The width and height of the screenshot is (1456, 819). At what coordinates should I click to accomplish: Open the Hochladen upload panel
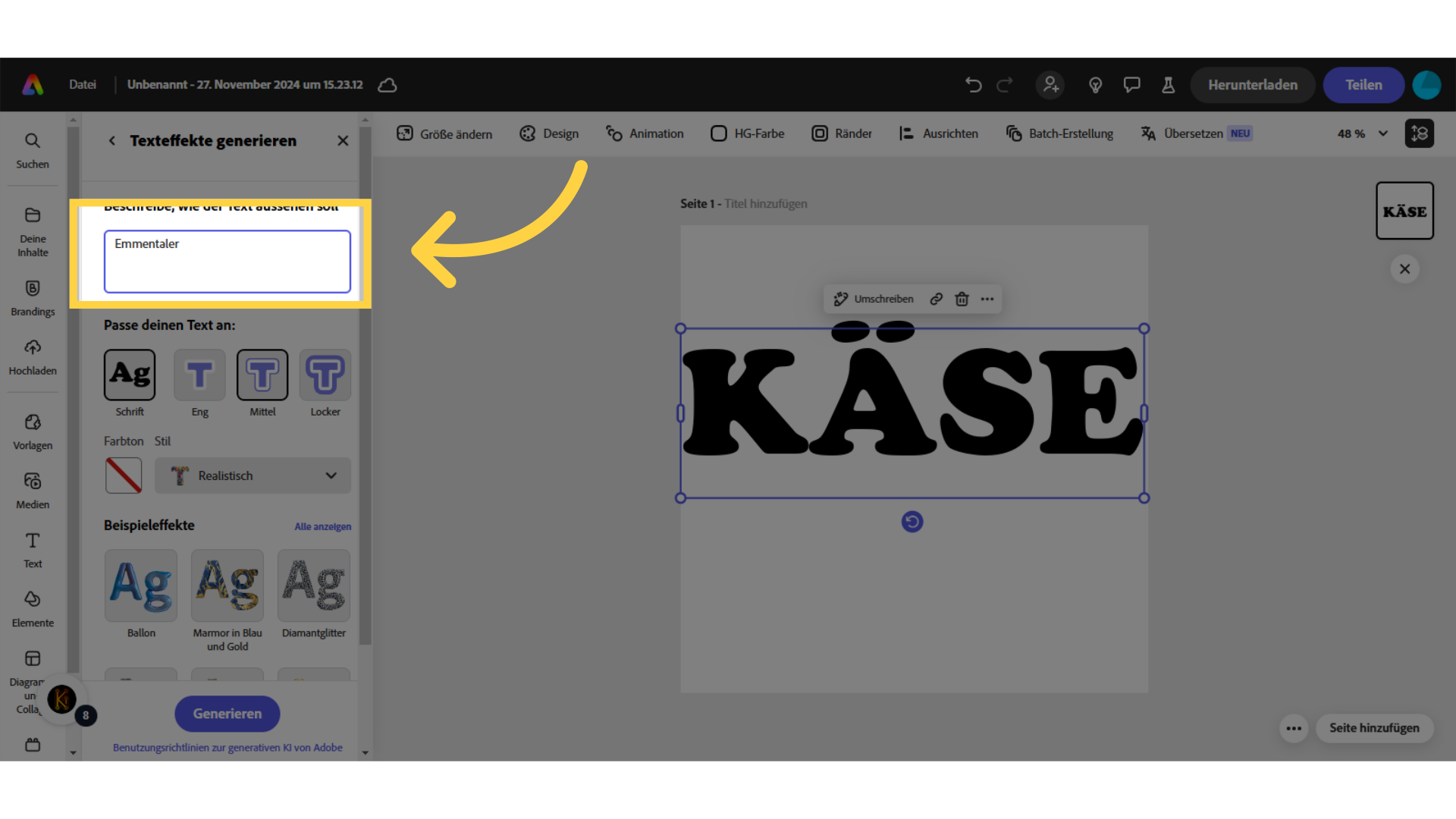tap(33, 357)
